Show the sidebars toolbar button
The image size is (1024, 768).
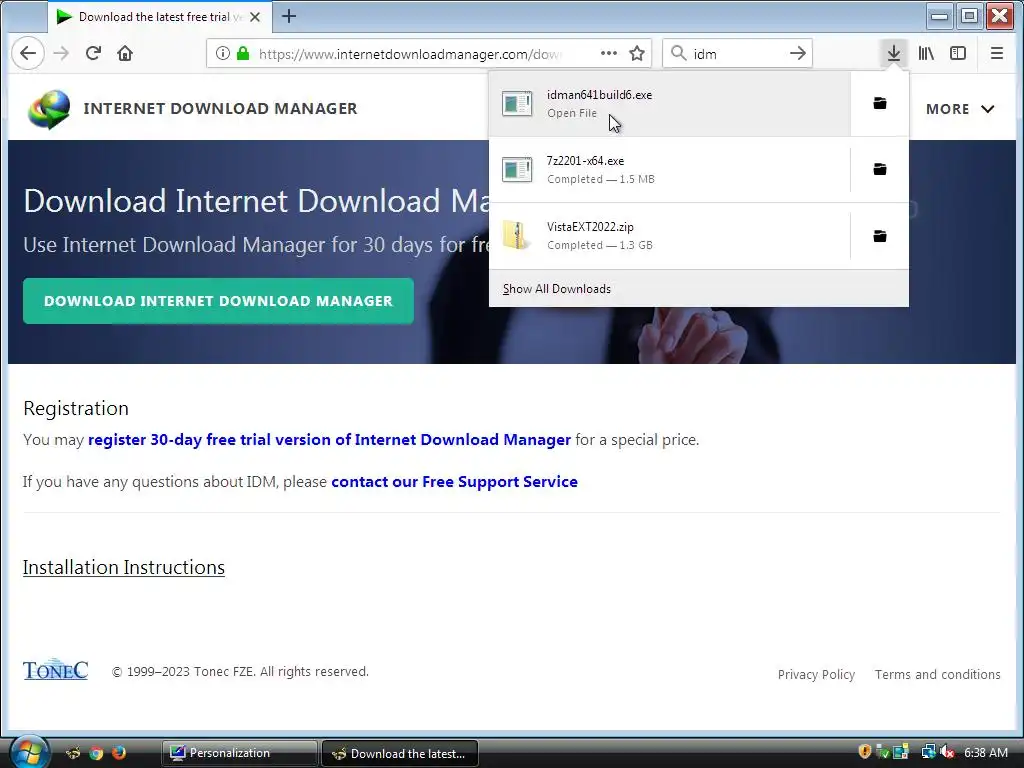point(957,53)
